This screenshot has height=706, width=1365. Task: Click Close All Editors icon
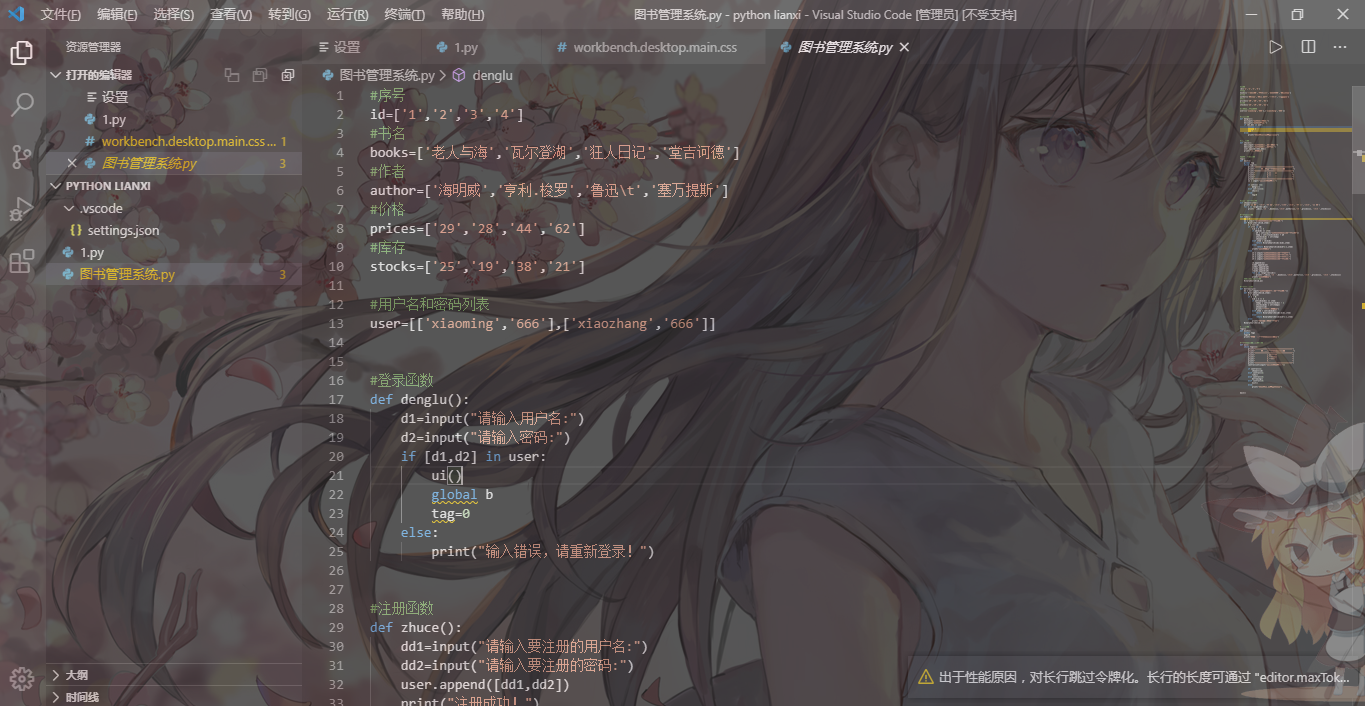click(288, 75)
